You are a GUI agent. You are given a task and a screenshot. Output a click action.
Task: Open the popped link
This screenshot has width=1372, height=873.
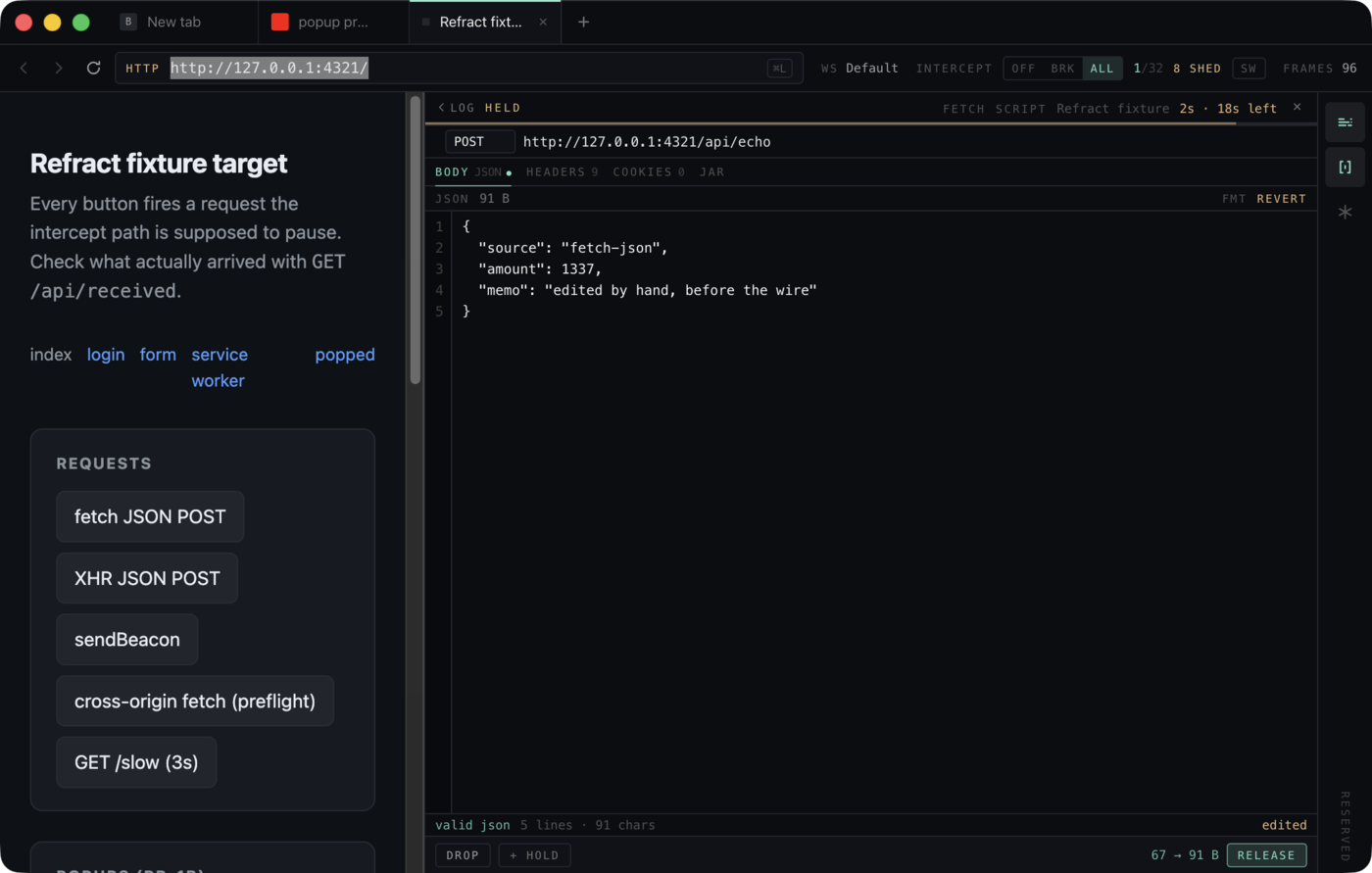(345, 355)
